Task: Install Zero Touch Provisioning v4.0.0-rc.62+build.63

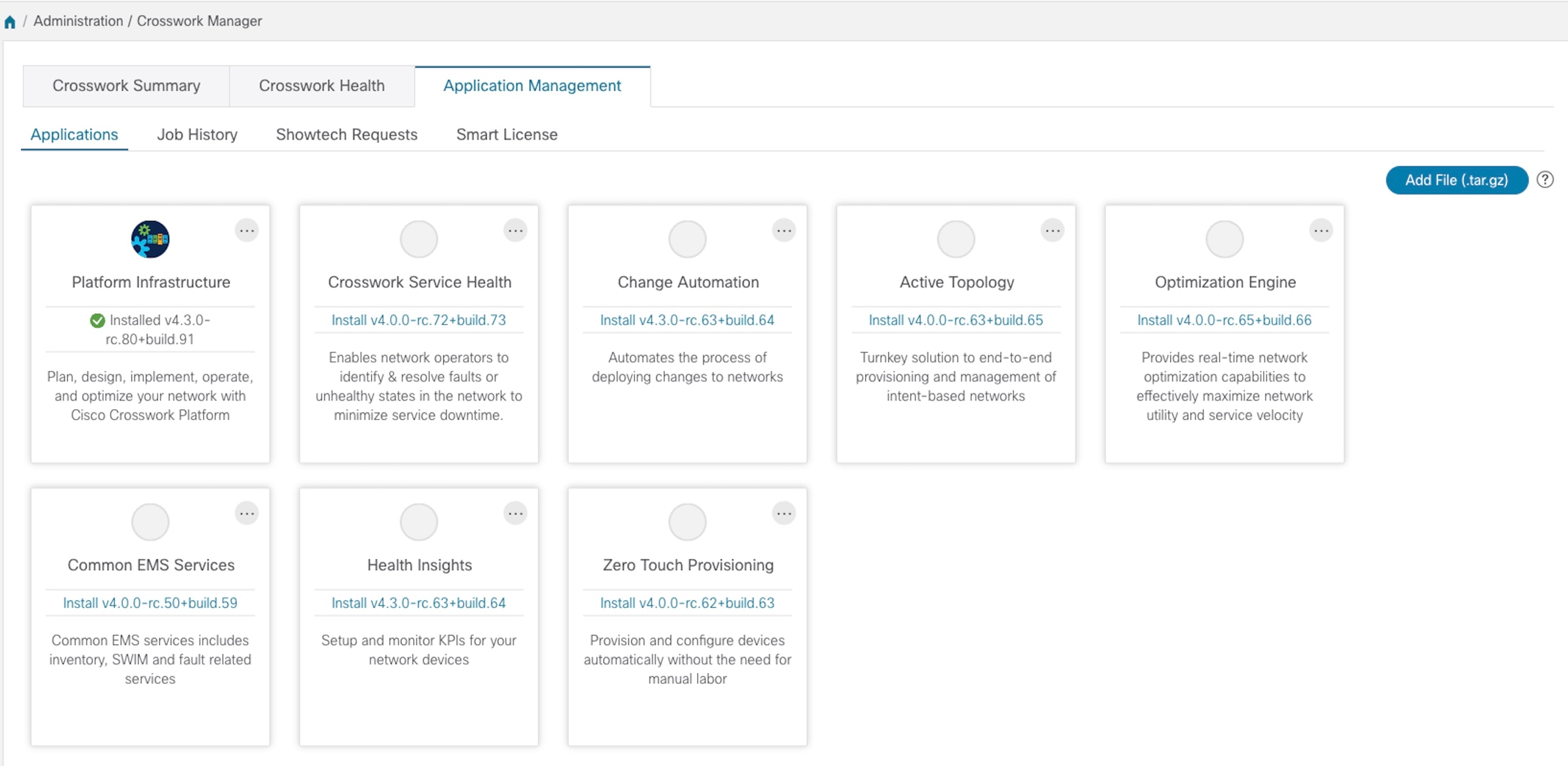Action: pos(687,603)
